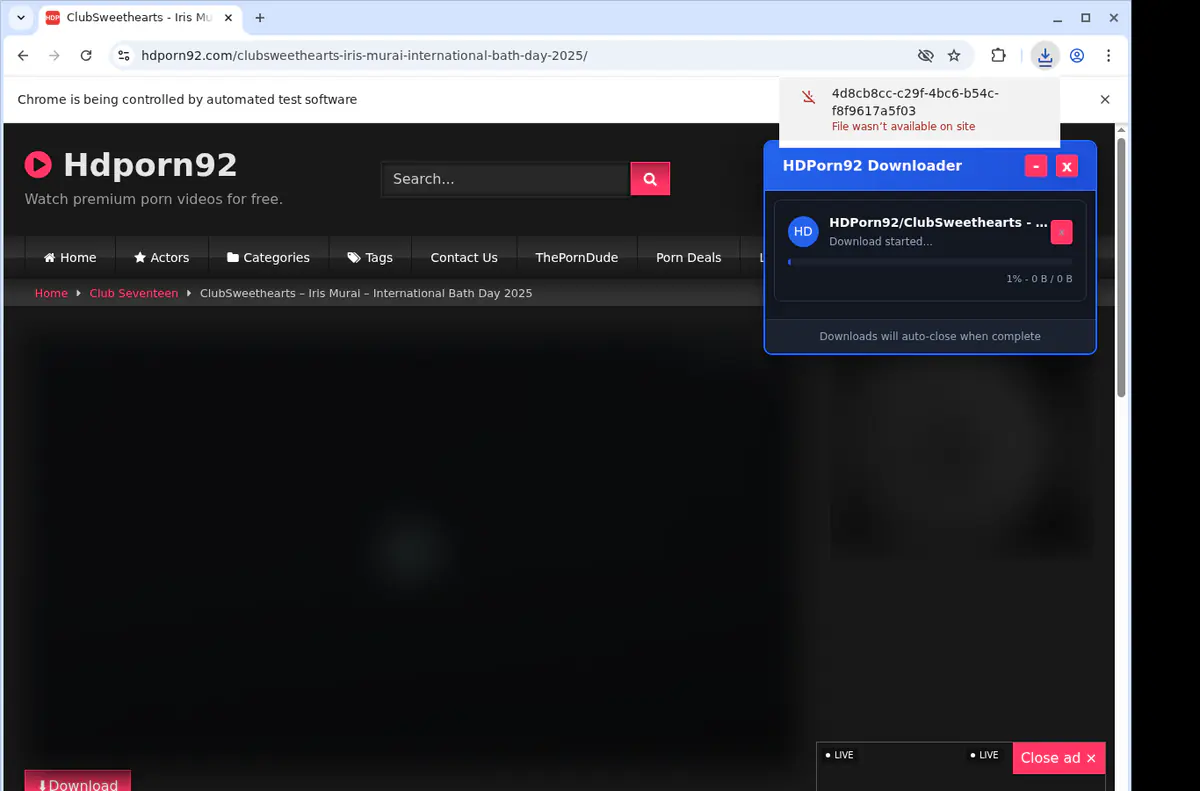Cancel the ClubSweethearts download item

1061,232
